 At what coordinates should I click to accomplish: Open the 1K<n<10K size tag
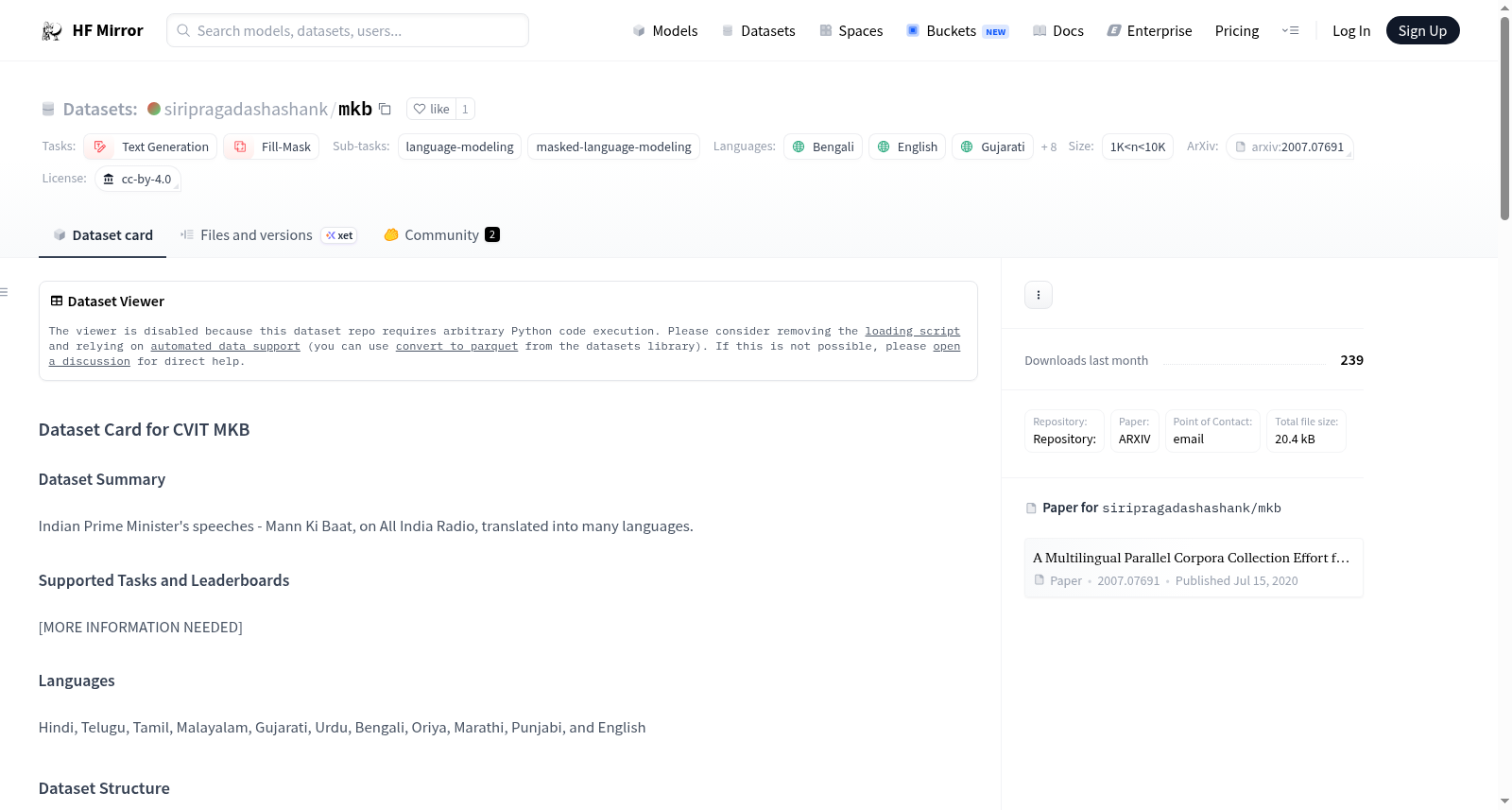click(1138, 146)
